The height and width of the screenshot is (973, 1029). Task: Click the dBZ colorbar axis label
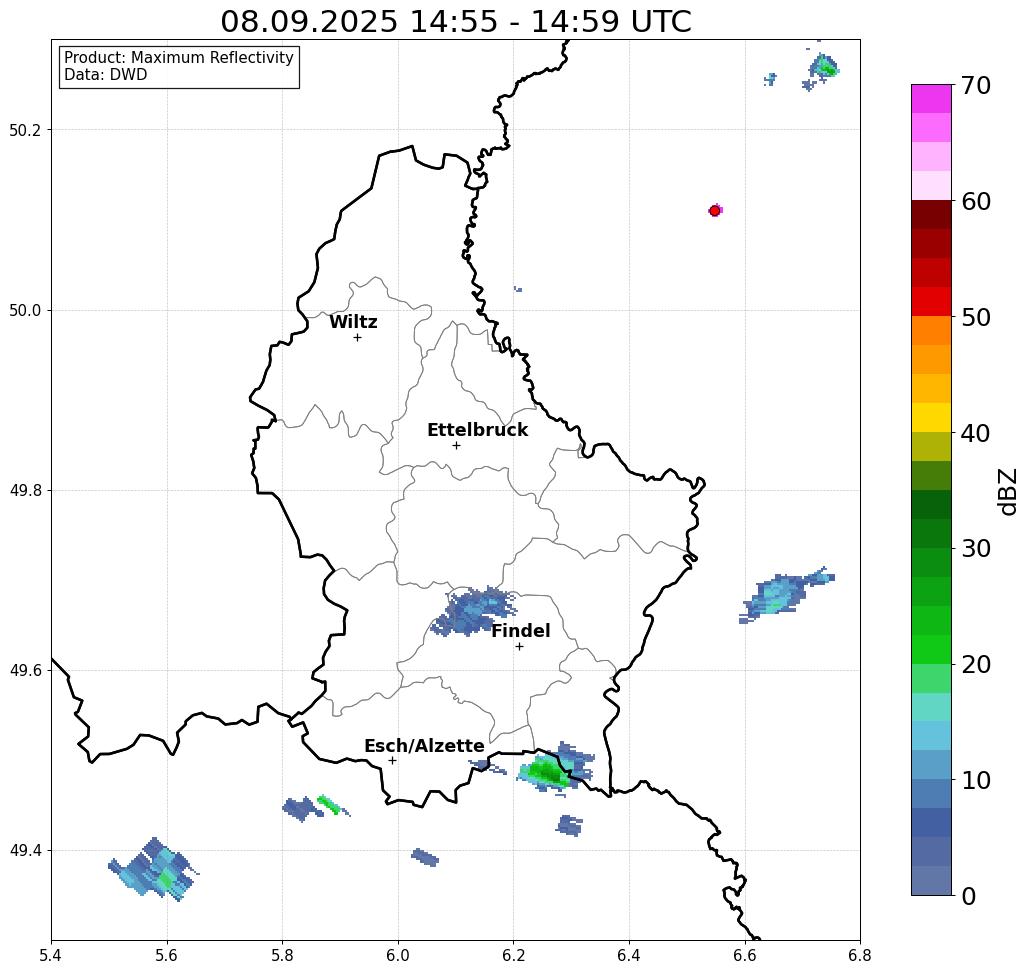(1007, 491)
